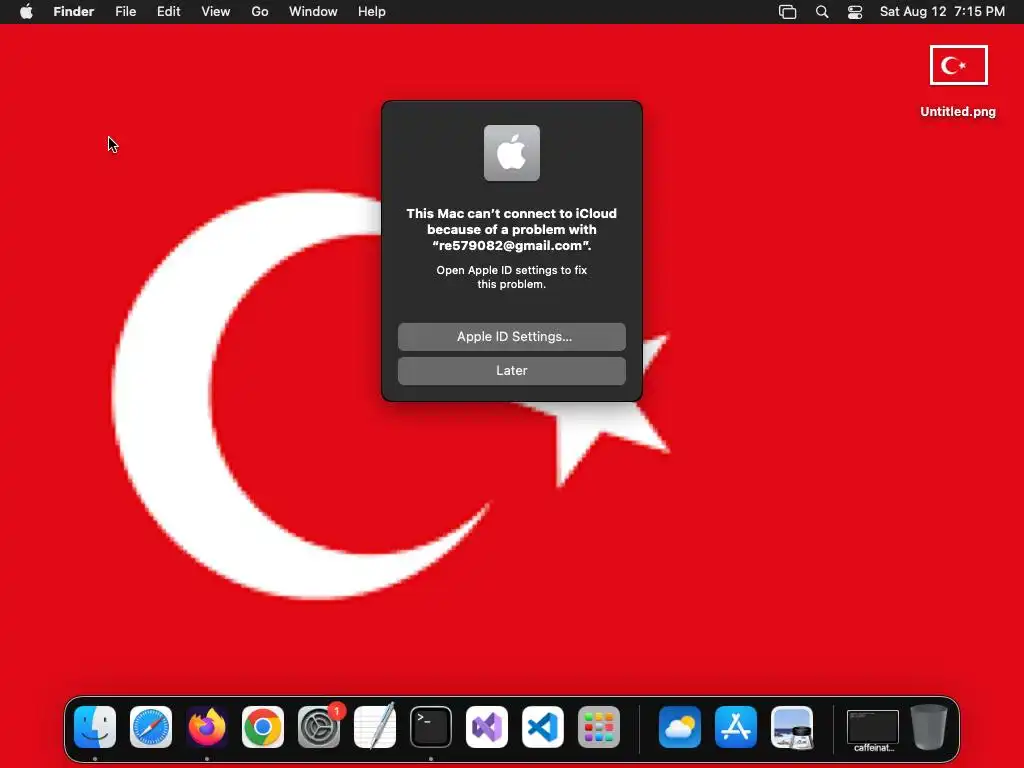Image resolution: width=1024 pixels, height=768 pixels.
Task: Click Apple logo in iCloud dialog
Action: coord(512,153)
